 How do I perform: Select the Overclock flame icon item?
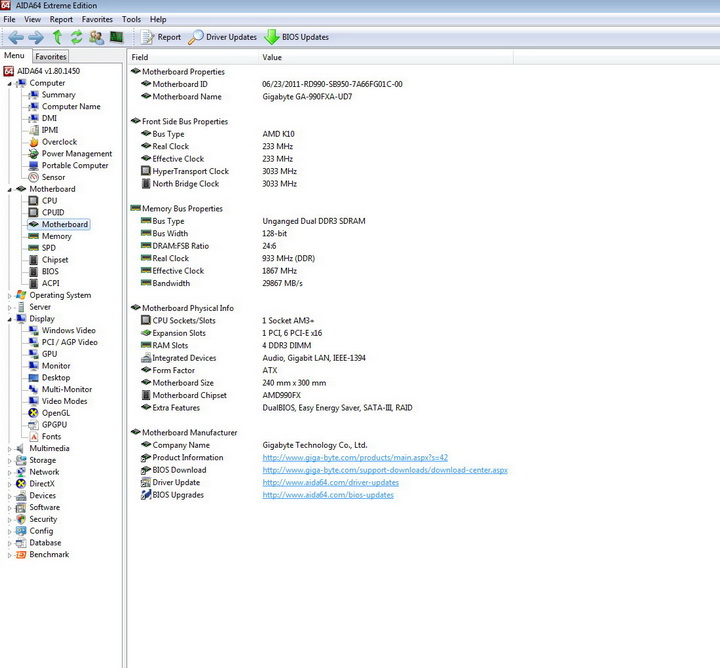[x=34, y=142]
